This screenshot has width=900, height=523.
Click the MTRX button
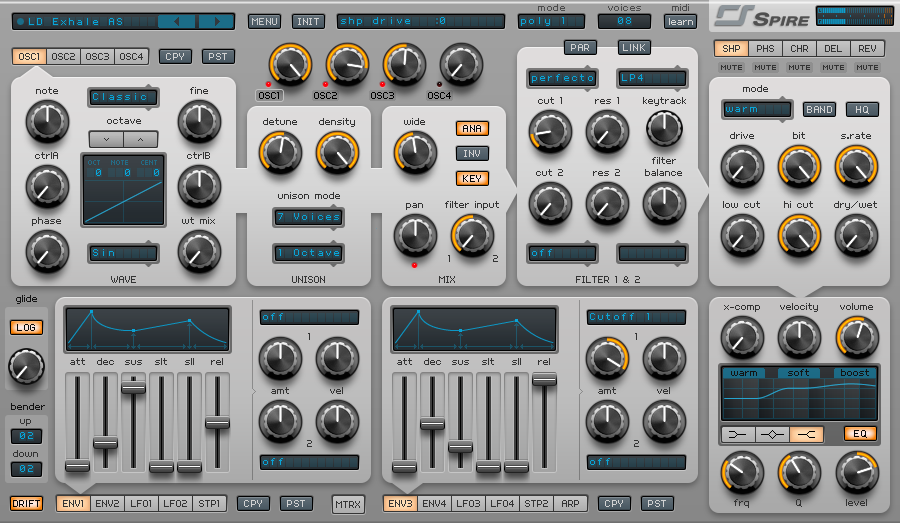tap(348, 504)
